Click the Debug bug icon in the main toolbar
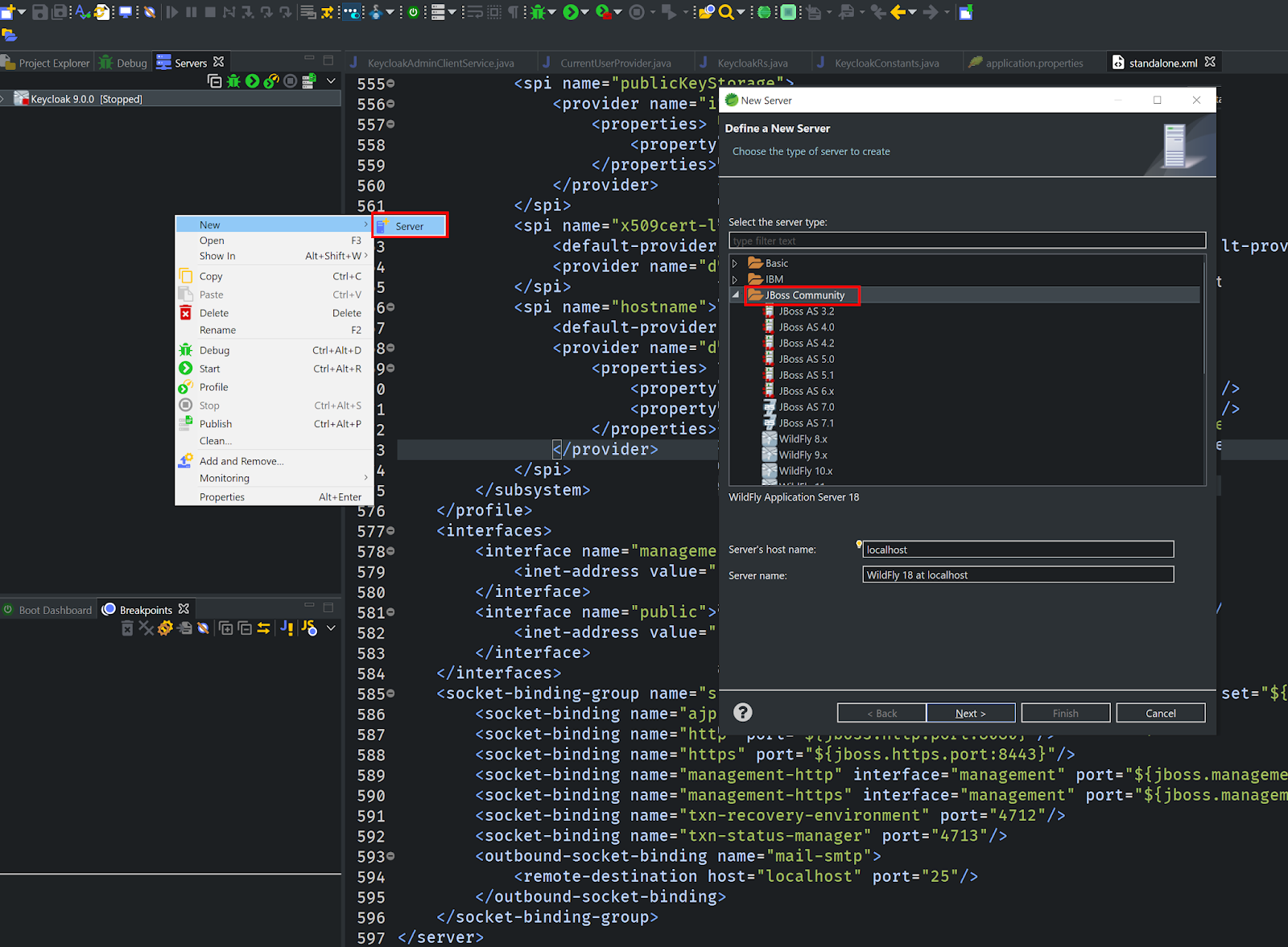Screen dimensions: 1288x947 point(538,12)
